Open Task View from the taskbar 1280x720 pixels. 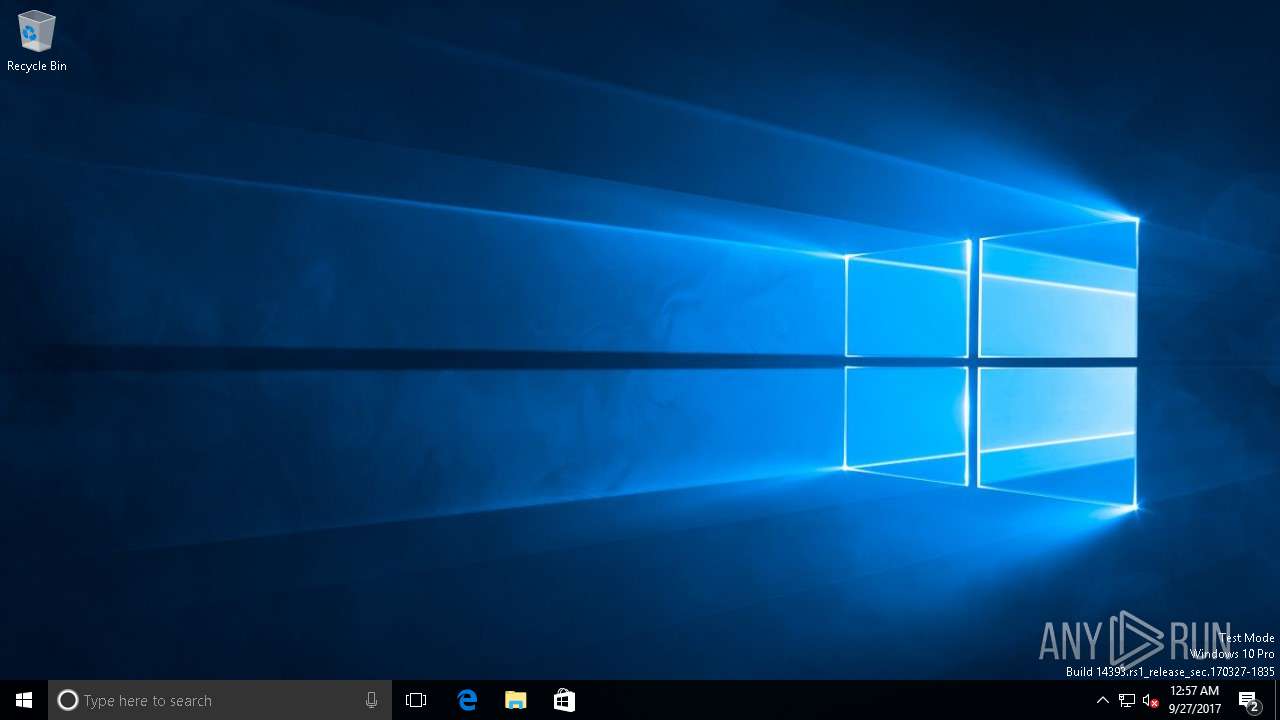pyautogui.click(x=416, y=700)
